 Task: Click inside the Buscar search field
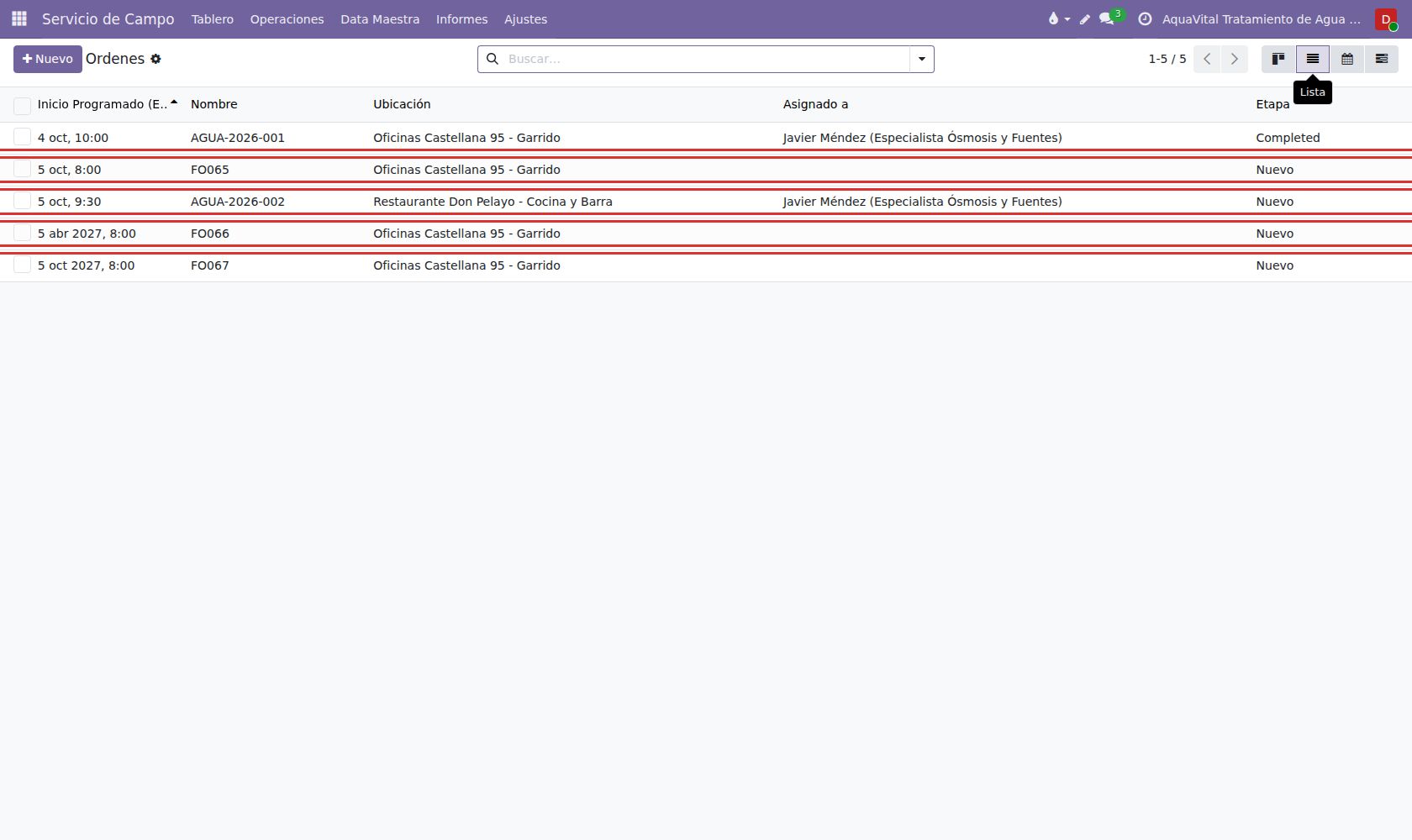(706, 59)
